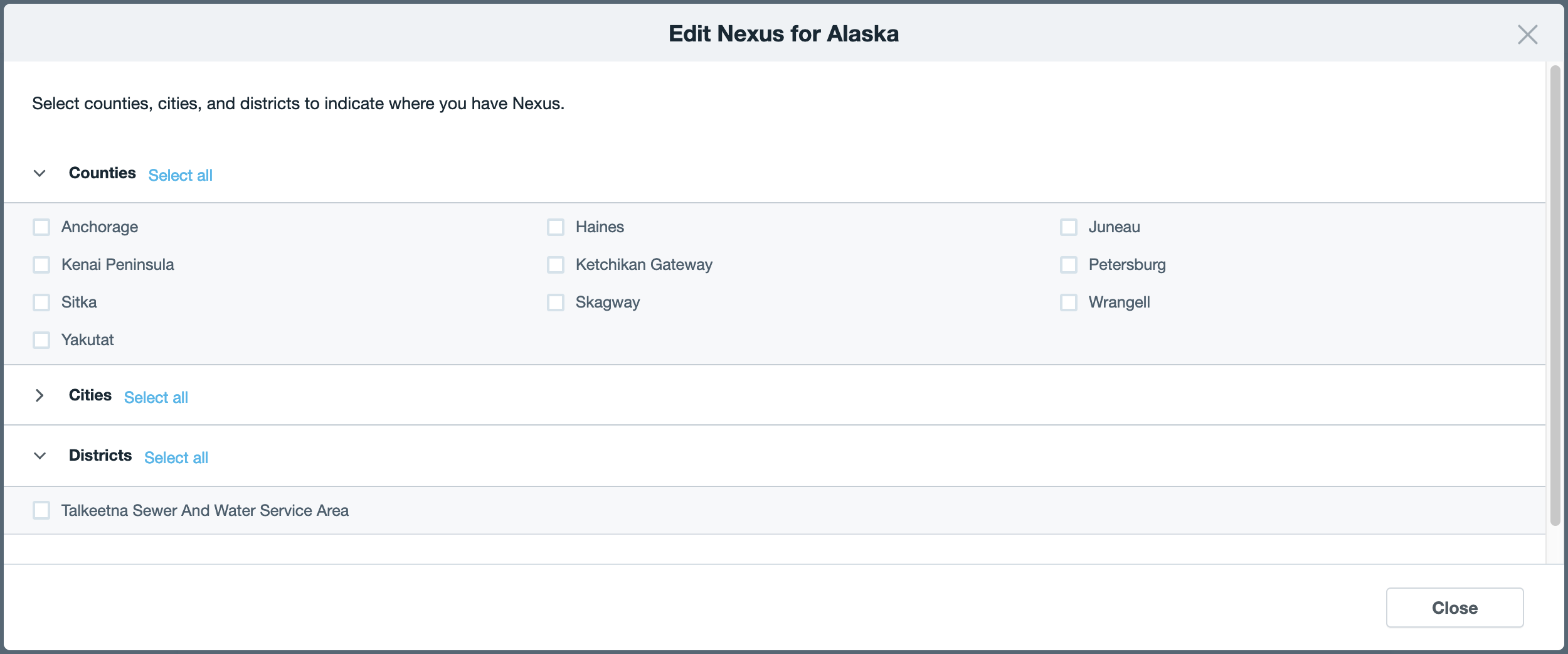Check the Kenai Peninsula checkbox
1568x654 pixels.
(41, 265)
